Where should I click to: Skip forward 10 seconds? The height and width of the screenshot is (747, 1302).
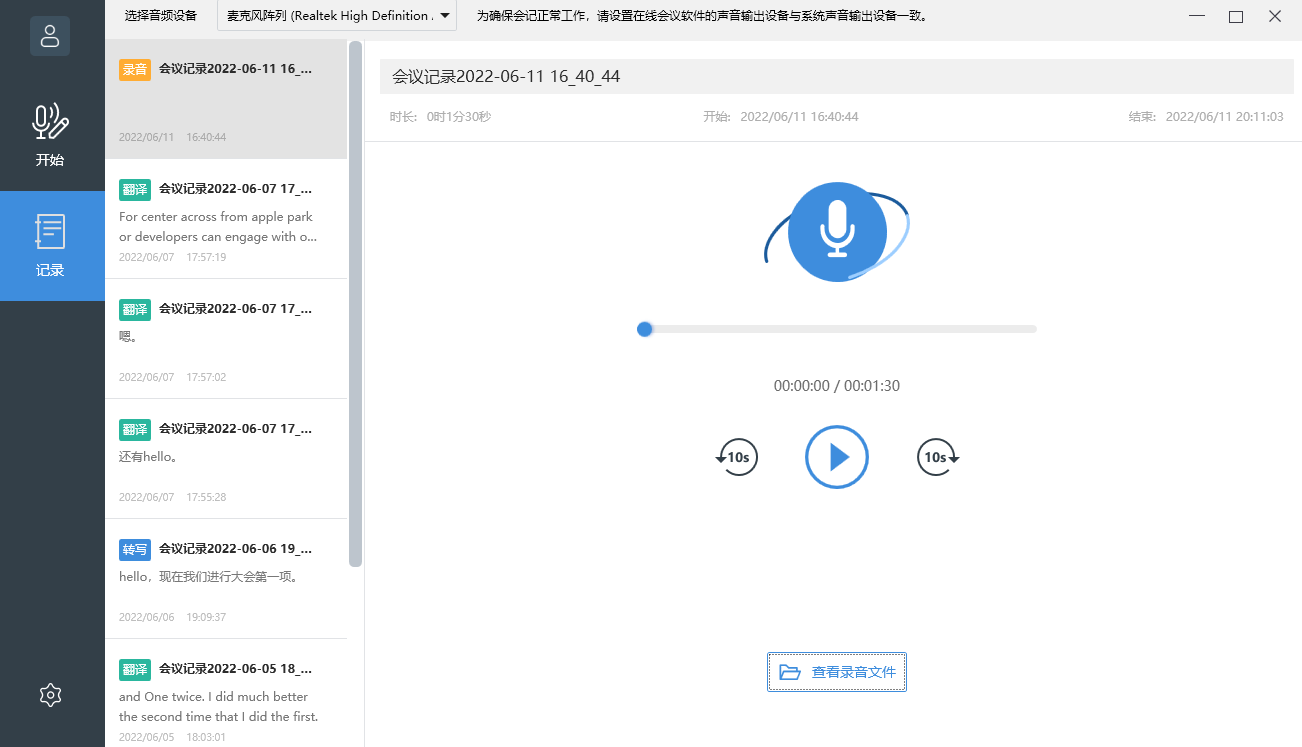(x=937, y=457)
